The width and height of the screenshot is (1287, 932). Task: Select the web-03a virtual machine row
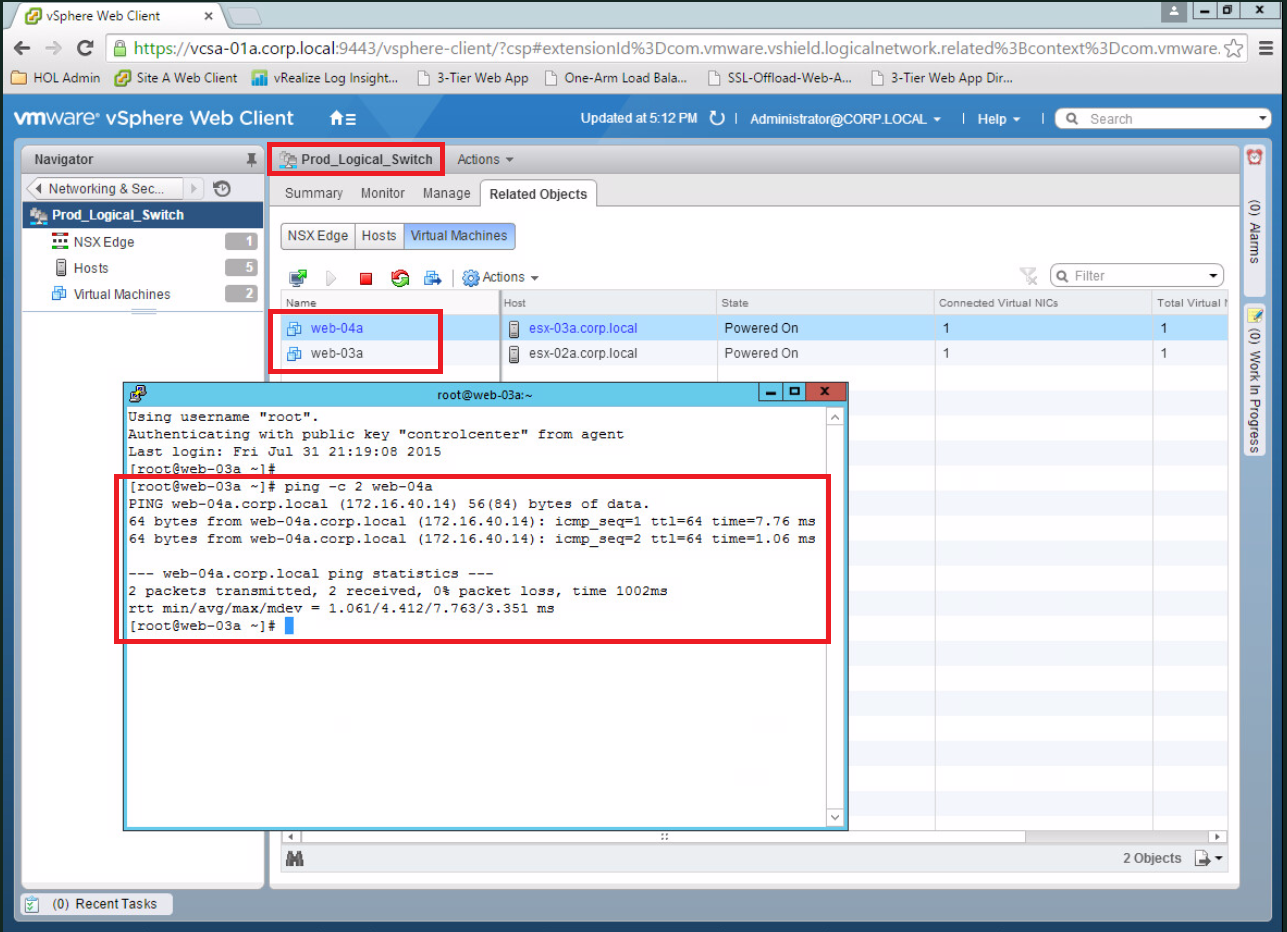[753, 353]
